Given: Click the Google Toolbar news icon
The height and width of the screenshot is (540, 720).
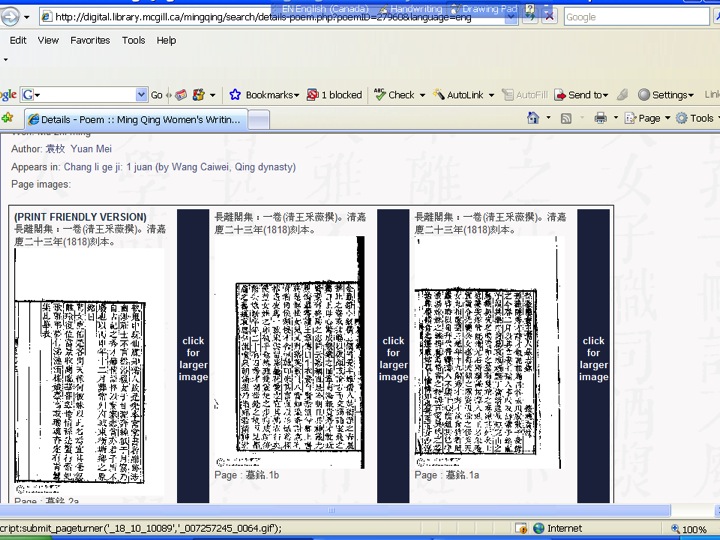Looking at the screenshot, I should pyautogui.click(x=181, y=95).
